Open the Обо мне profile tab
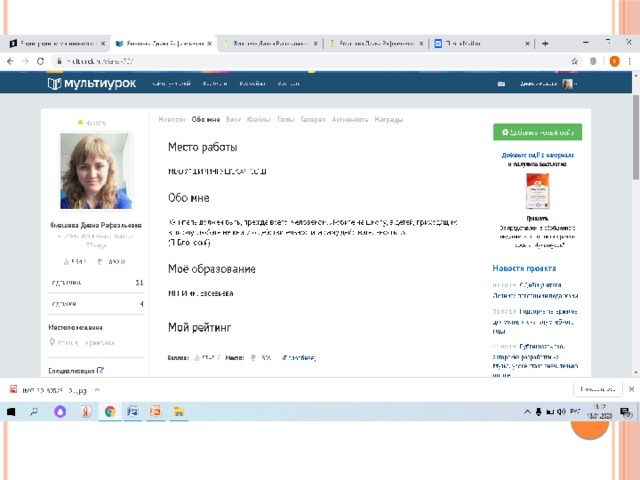Viewport: 640px width, 480px height. click(206, 120)
